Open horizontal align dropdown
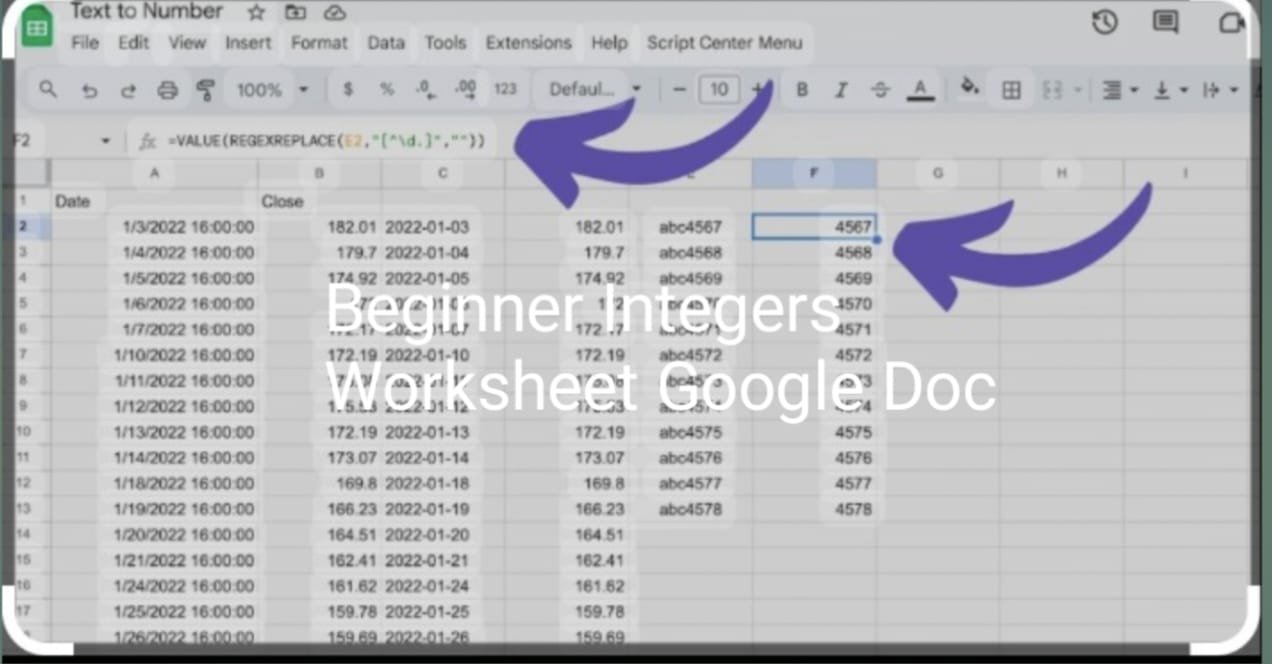This screenshot has width=1272, height=664. 1120,90
